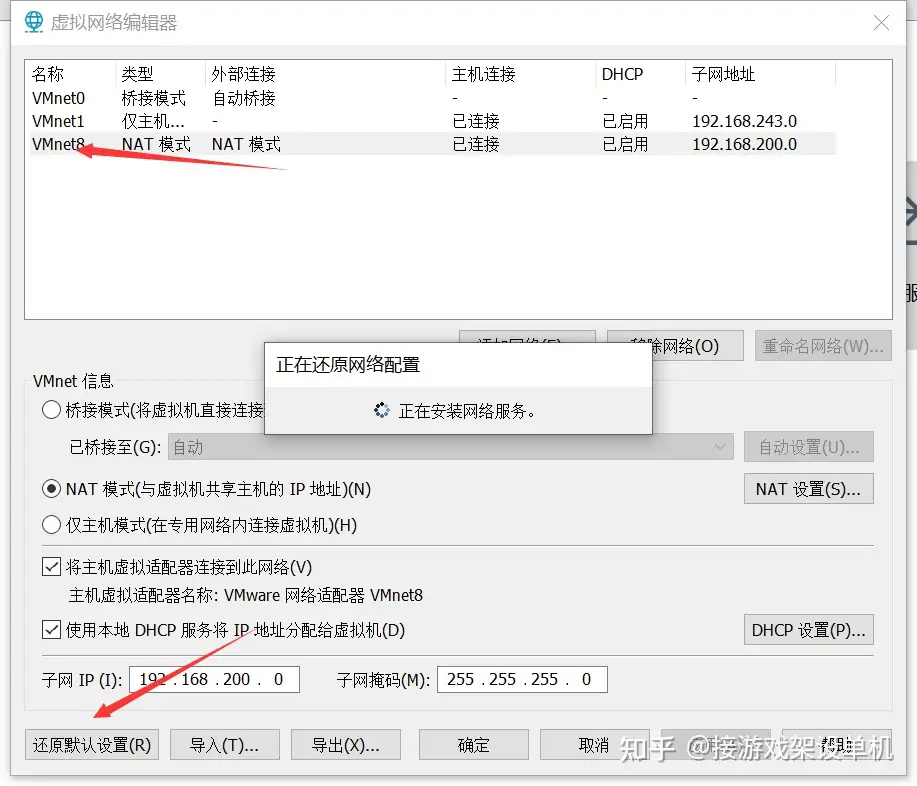Click the 正在还原网络配置 dialog title
The image size is (917, 786).
click(348, 365)
